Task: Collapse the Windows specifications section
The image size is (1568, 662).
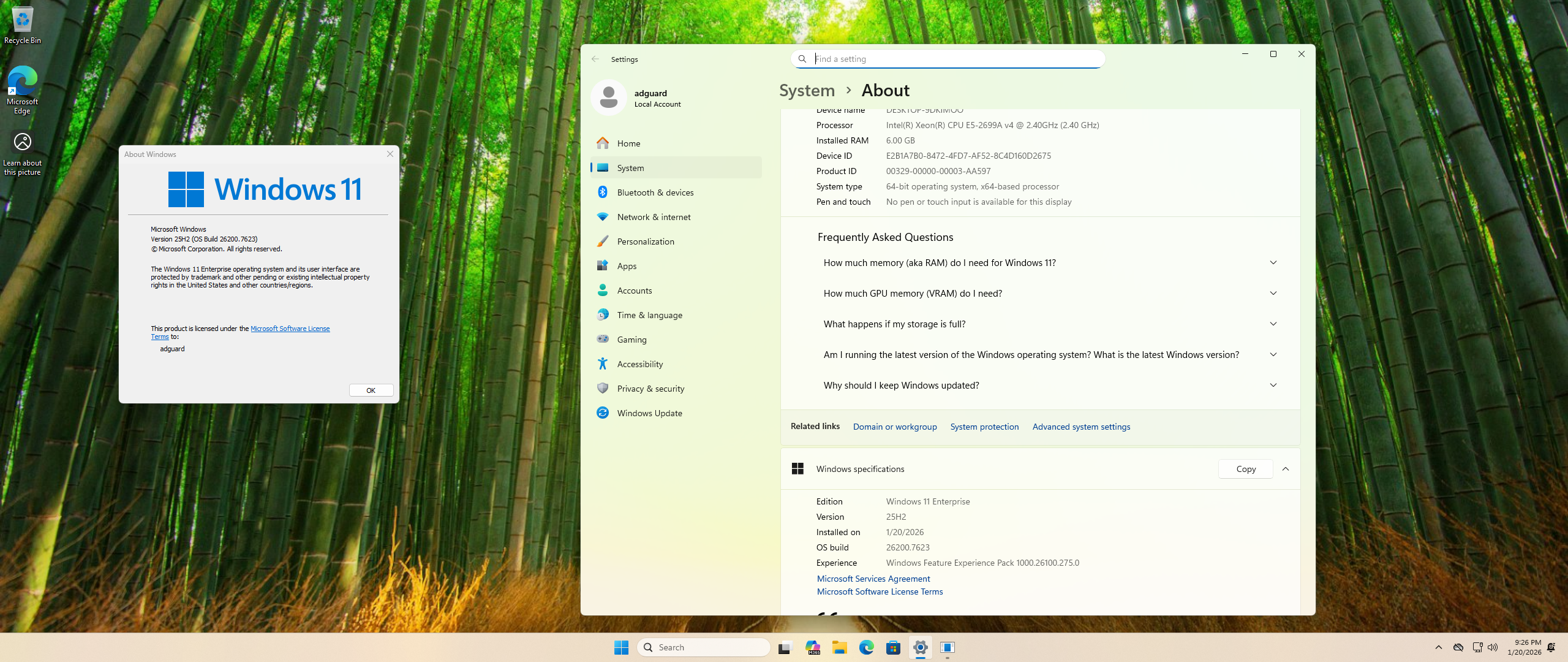Action: coord(1286,469)
